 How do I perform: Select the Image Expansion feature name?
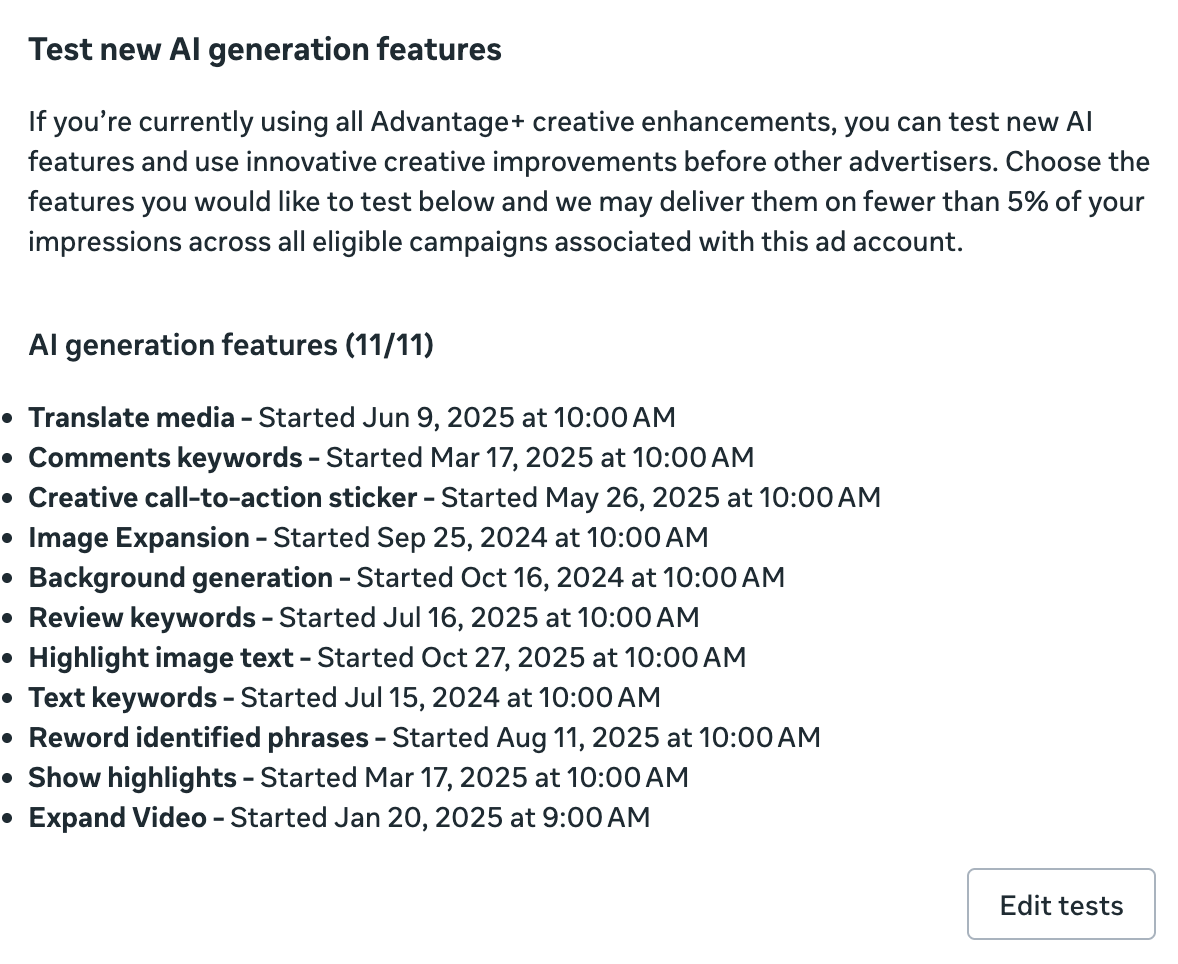click(x=139, y=538)
